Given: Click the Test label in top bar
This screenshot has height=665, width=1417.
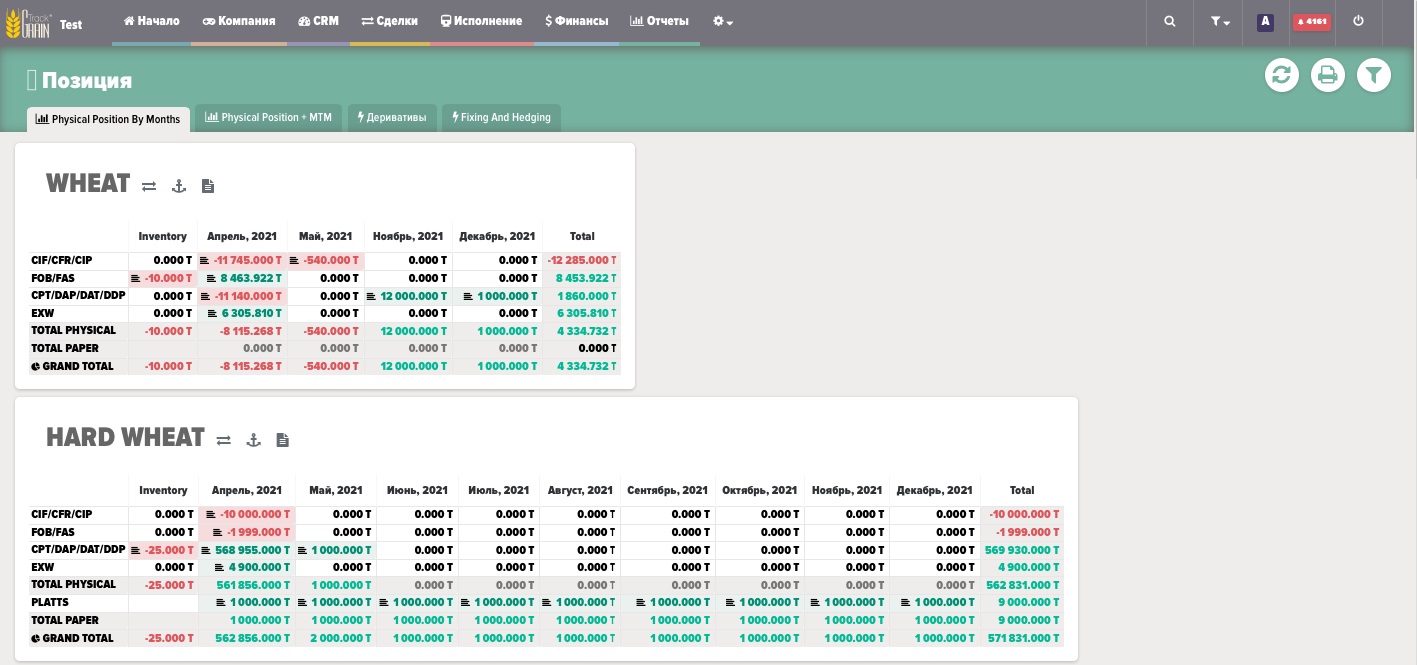Looking at the screenshot, I should 71,25.
